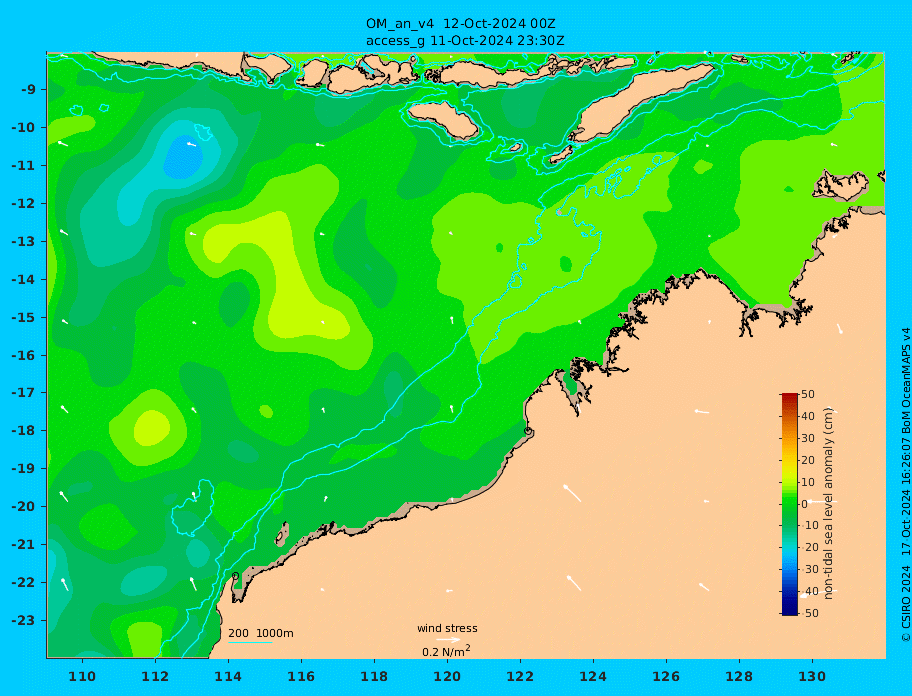Click the latitude label "-20" on the vertical axis
This screenshot has height=696, width=912.
(x=24, y=506)
